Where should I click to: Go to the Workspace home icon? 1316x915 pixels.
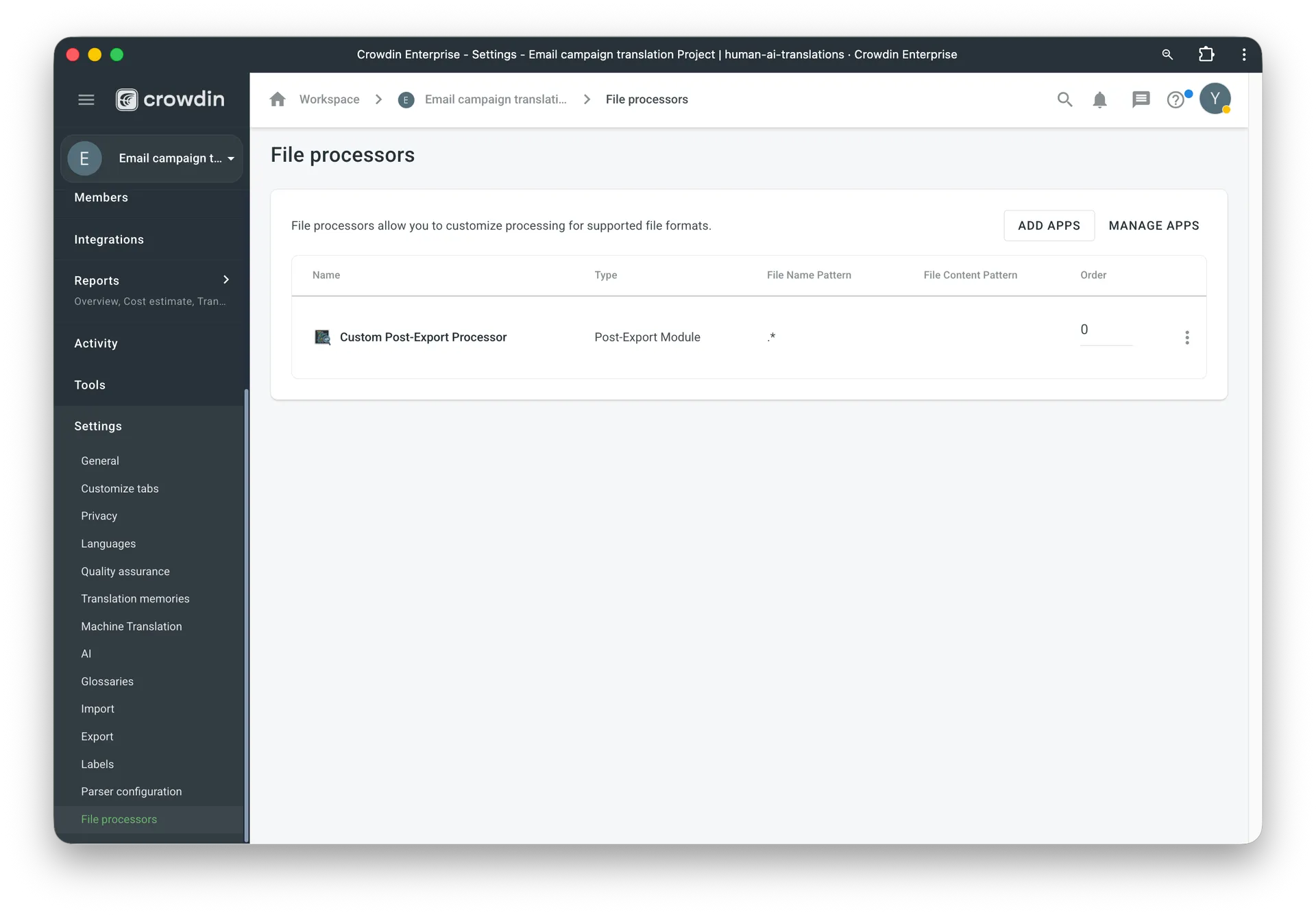(278, 99)
